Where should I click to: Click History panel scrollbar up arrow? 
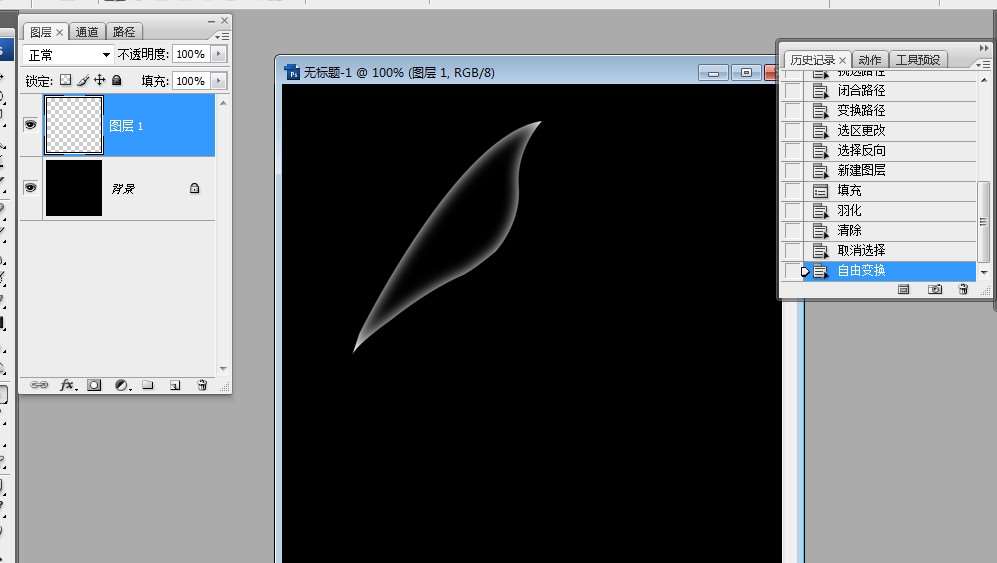pos(984,80)
